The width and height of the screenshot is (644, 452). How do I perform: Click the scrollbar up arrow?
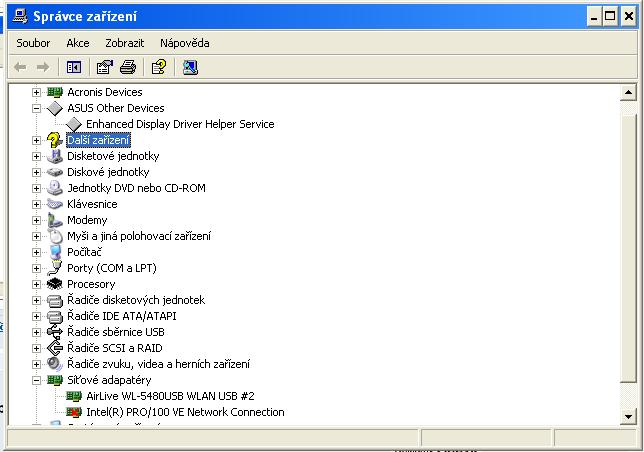pos(628,92)
